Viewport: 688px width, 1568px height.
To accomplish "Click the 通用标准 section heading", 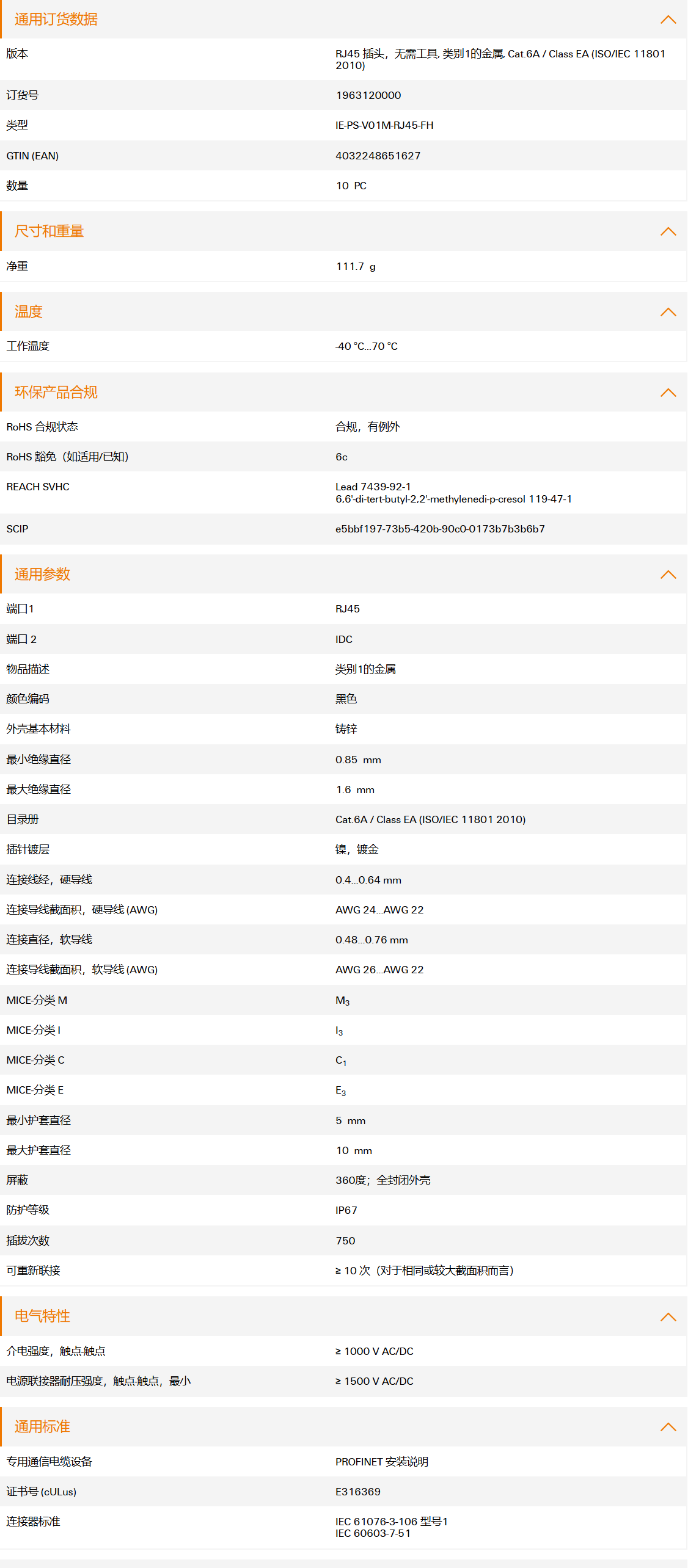I will coord(42,1427).
